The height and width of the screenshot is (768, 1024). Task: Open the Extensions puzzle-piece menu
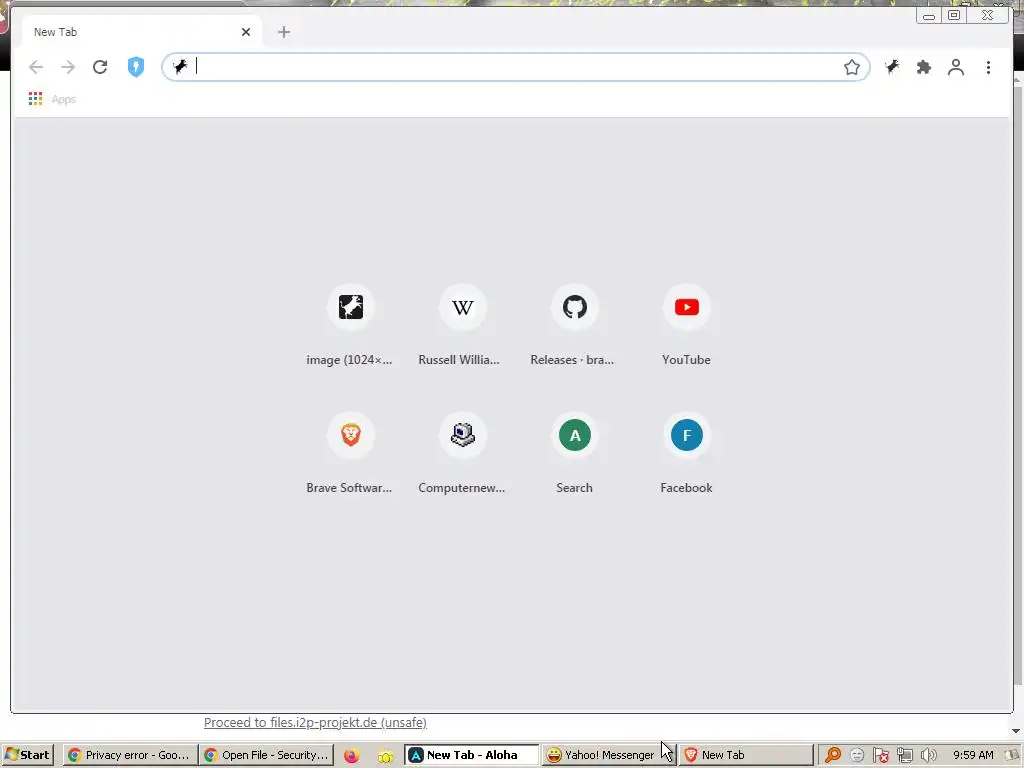pos(923,67)
